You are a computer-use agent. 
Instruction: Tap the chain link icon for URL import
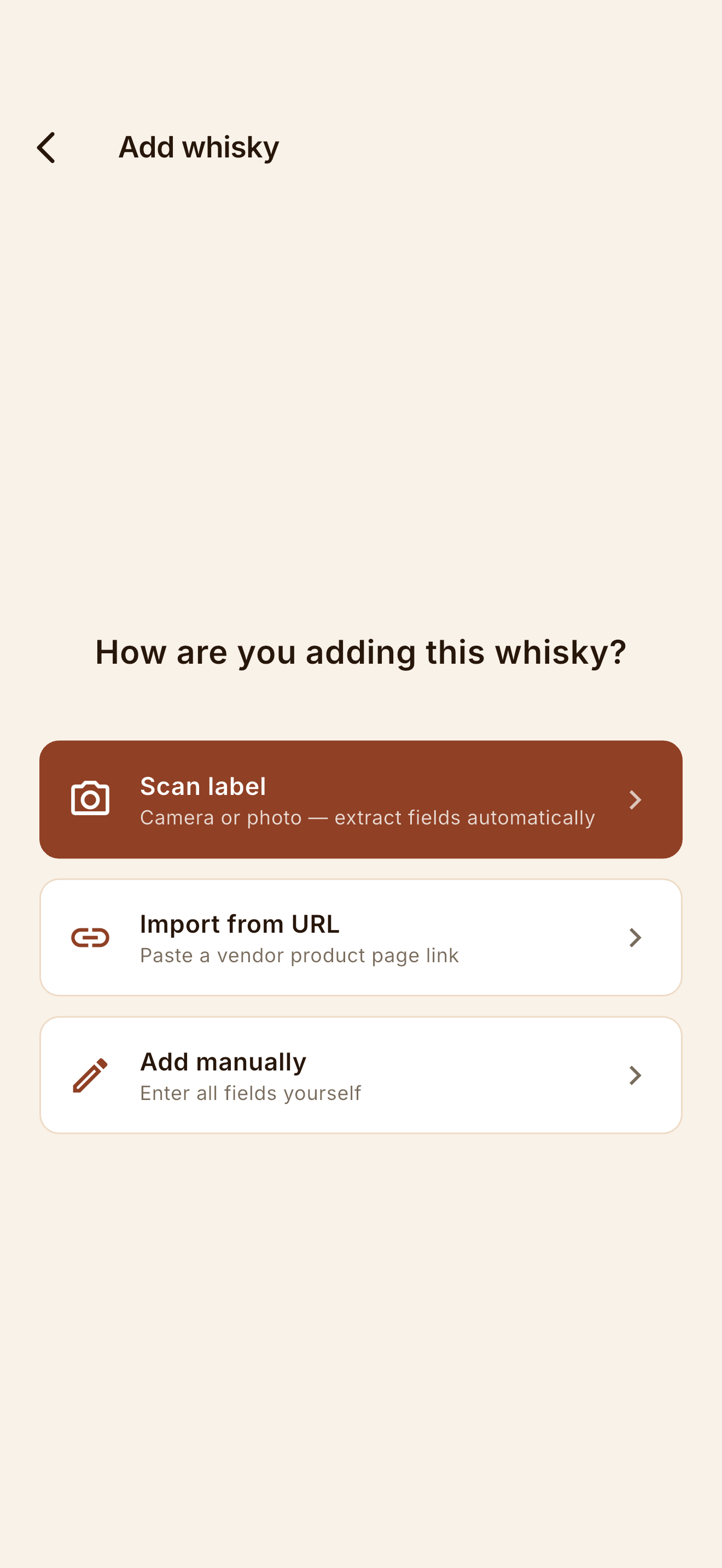click(90, 938)
